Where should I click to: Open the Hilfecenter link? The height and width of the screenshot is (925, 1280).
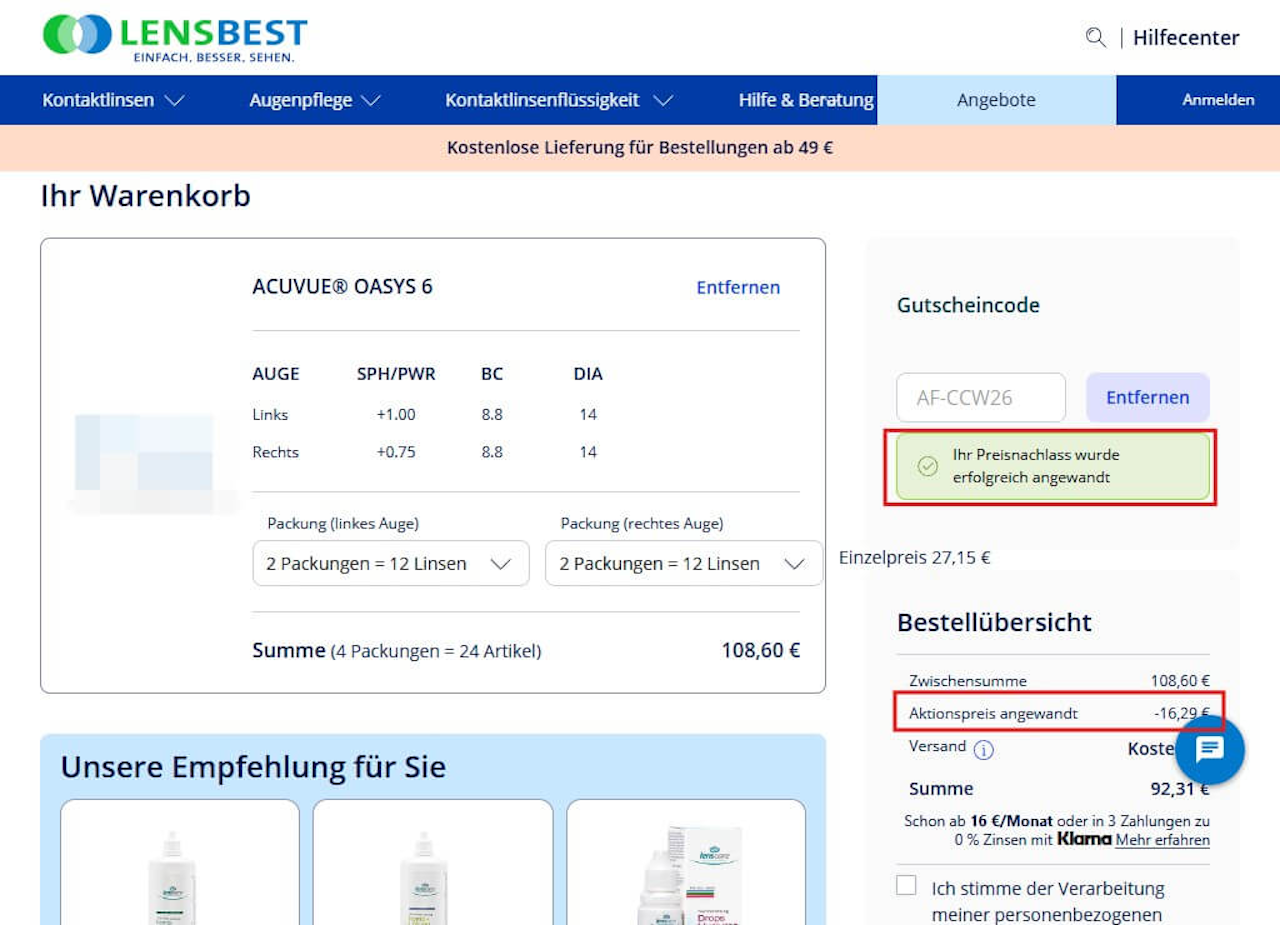tap(1186, 38)
